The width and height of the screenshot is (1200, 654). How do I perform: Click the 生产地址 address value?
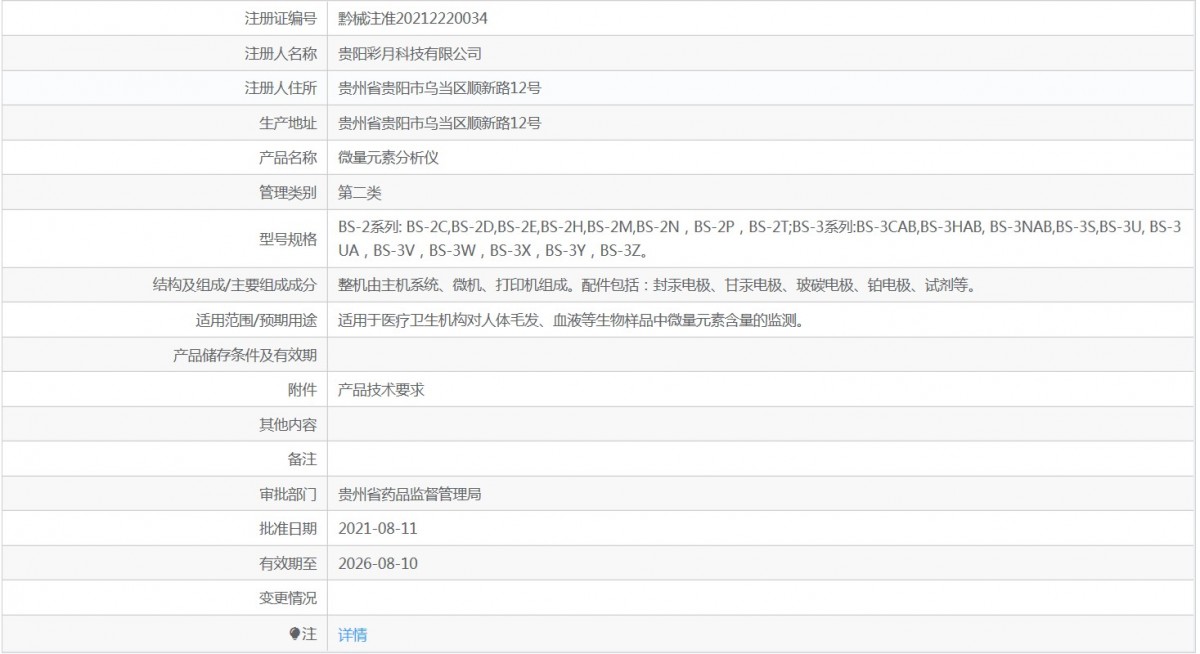pyautogui.click(x=440, y=123)
